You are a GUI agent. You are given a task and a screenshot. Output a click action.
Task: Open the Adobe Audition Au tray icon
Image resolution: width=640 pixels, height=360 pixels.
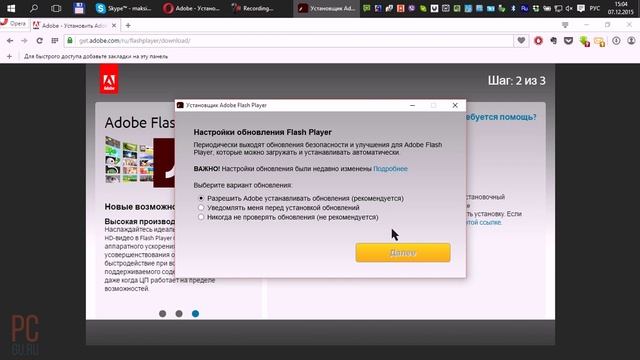(524, 8)
